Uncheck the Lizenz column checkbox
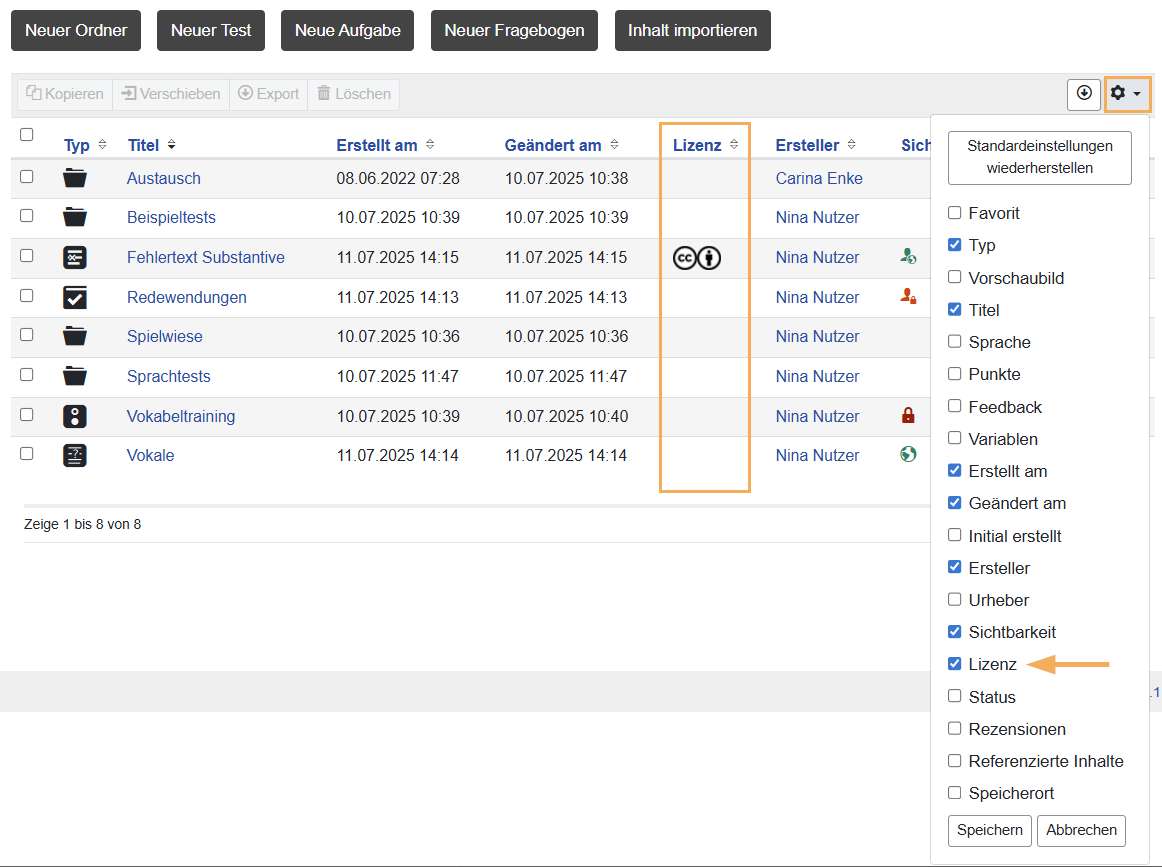1162x867 pixels. click(955, 664)
